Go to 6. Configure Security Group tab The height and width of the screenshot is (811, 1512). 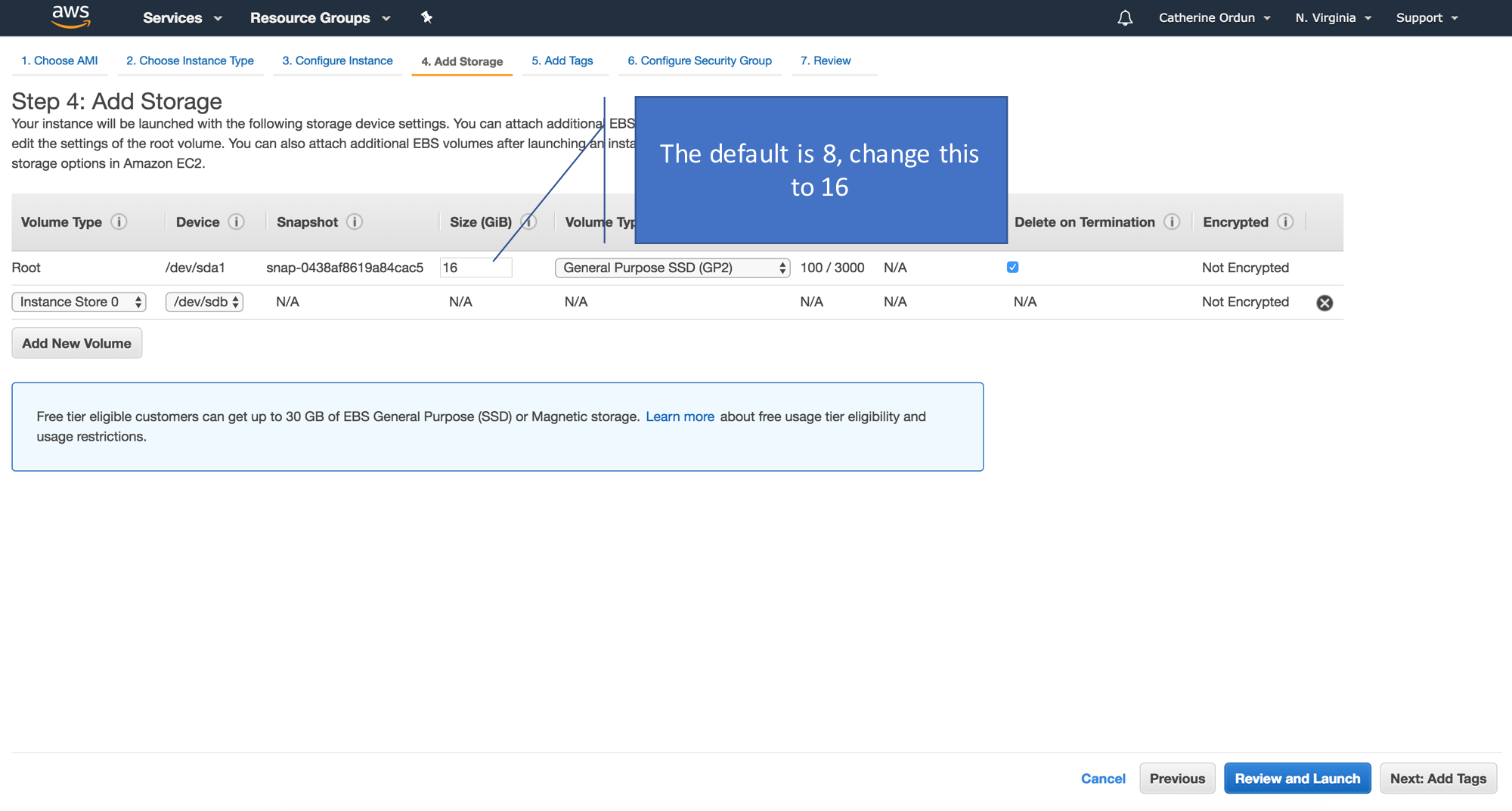(699, 60)
